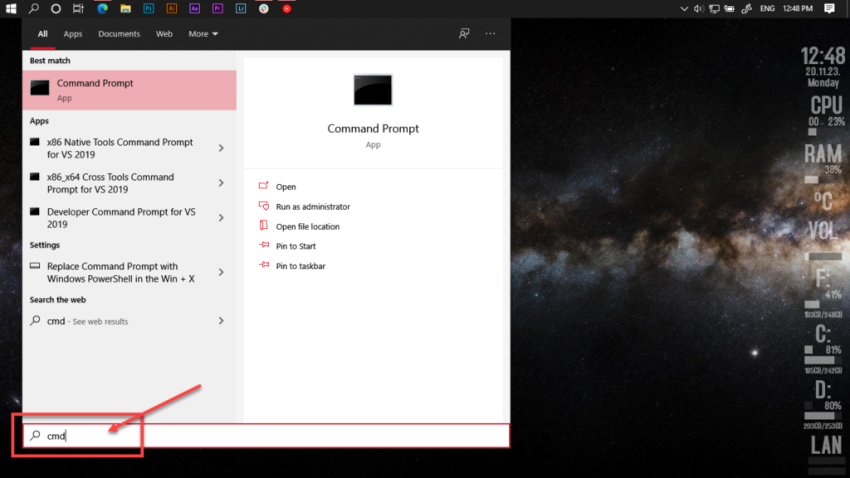
Task: Click the F: drive desktop widget
Action: point(823,293)
